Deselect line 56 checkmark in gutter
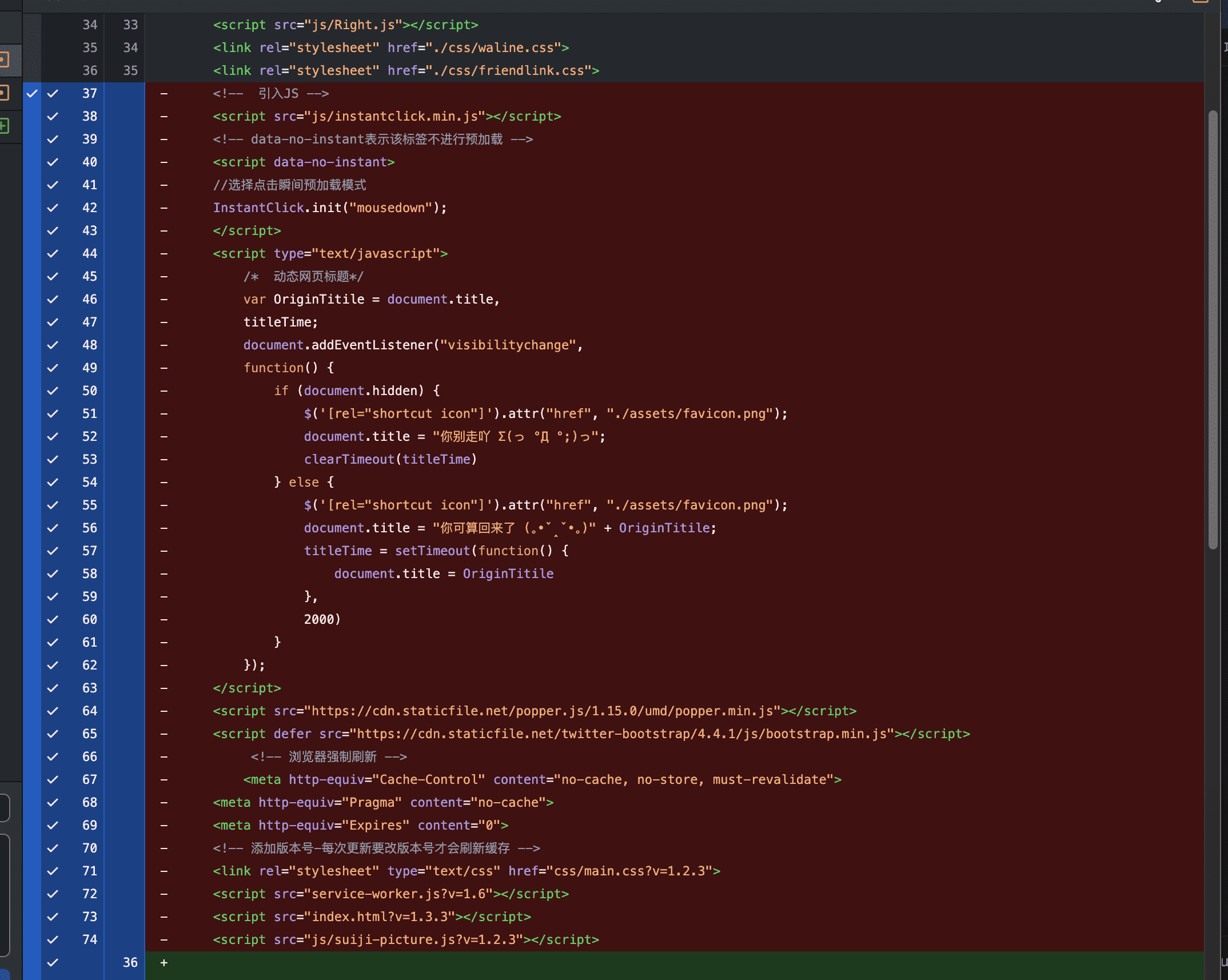Screen dimensions: 1228x980 (53, 528)
